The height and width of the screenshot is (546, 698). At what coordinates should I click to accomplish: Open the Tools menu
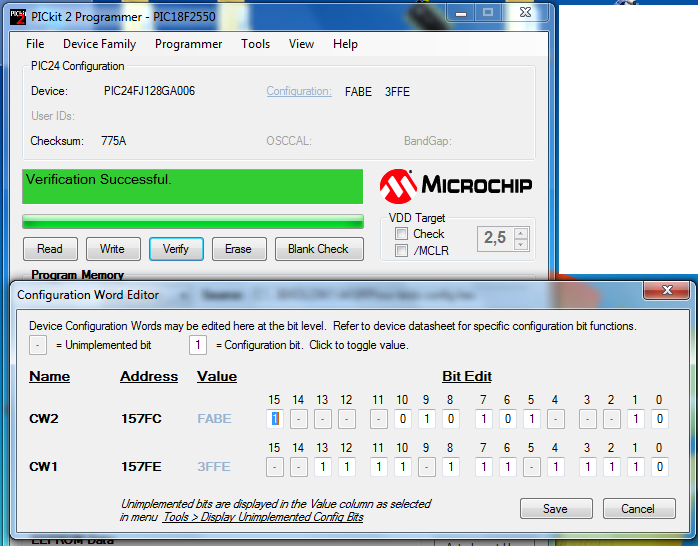(256, 44)
